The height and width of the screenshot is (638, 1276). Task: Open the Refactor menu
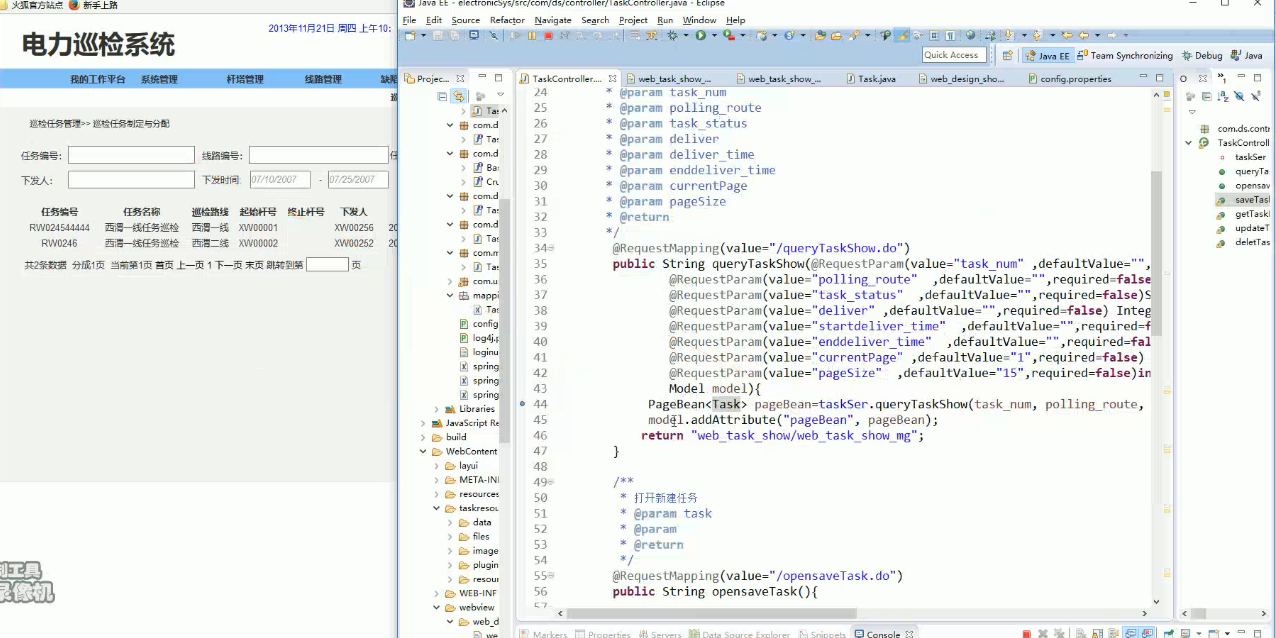click(x=507, y=20)
